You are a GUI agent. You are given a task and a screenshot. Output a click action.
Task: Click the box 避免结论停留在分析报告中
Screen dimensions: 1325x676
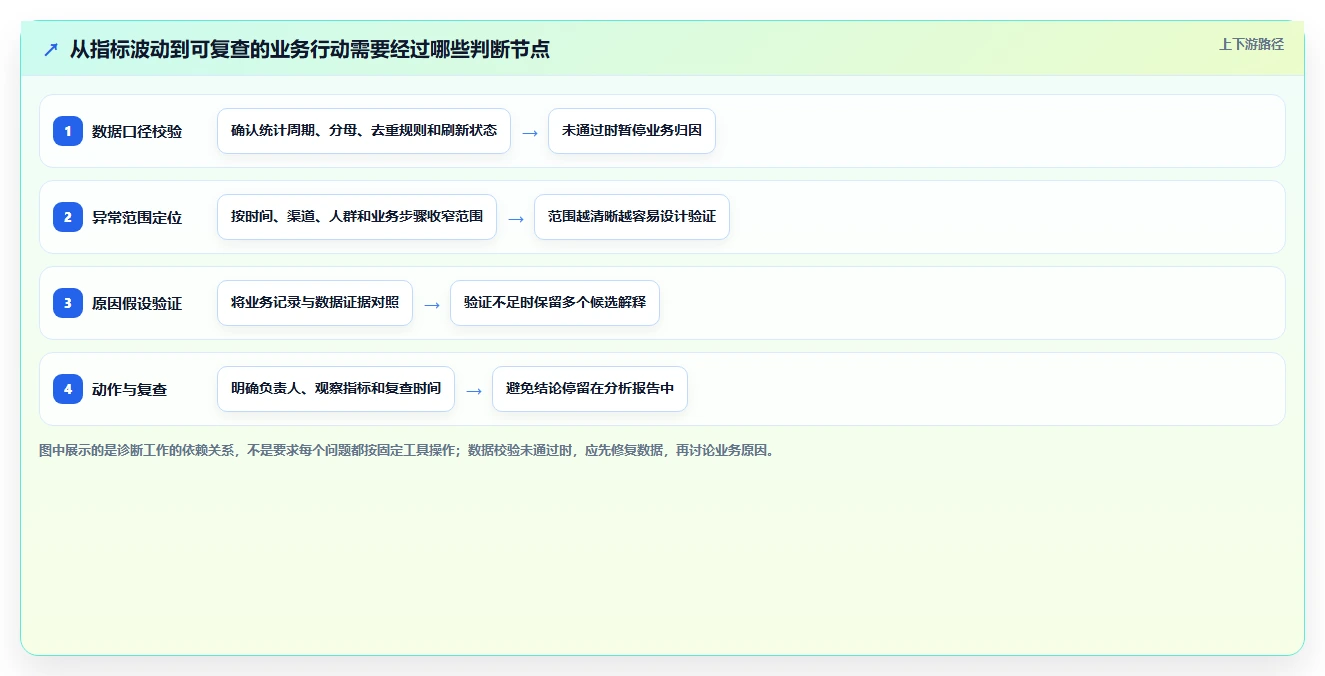590,389
